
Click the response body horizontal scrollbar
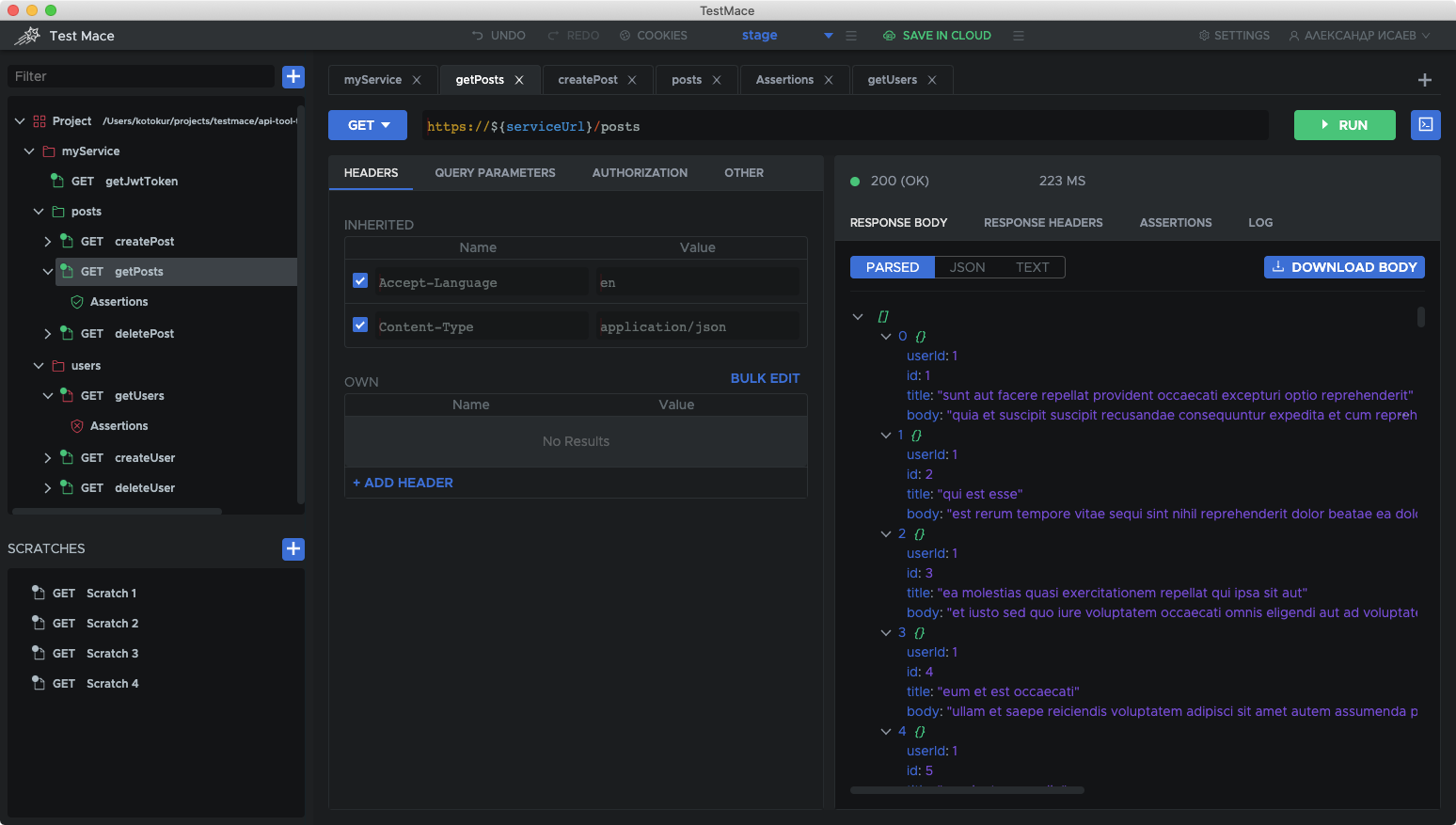(x=967, y=790)
